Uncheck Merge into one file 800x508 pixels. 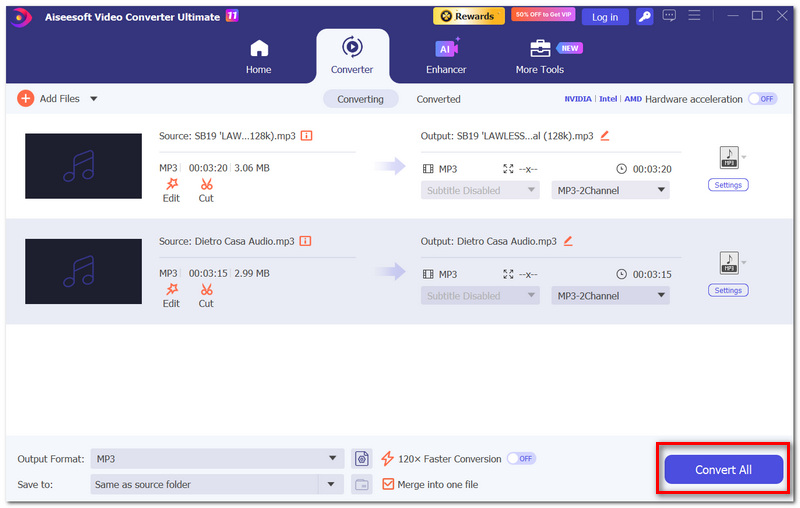[x=388, y=484]
